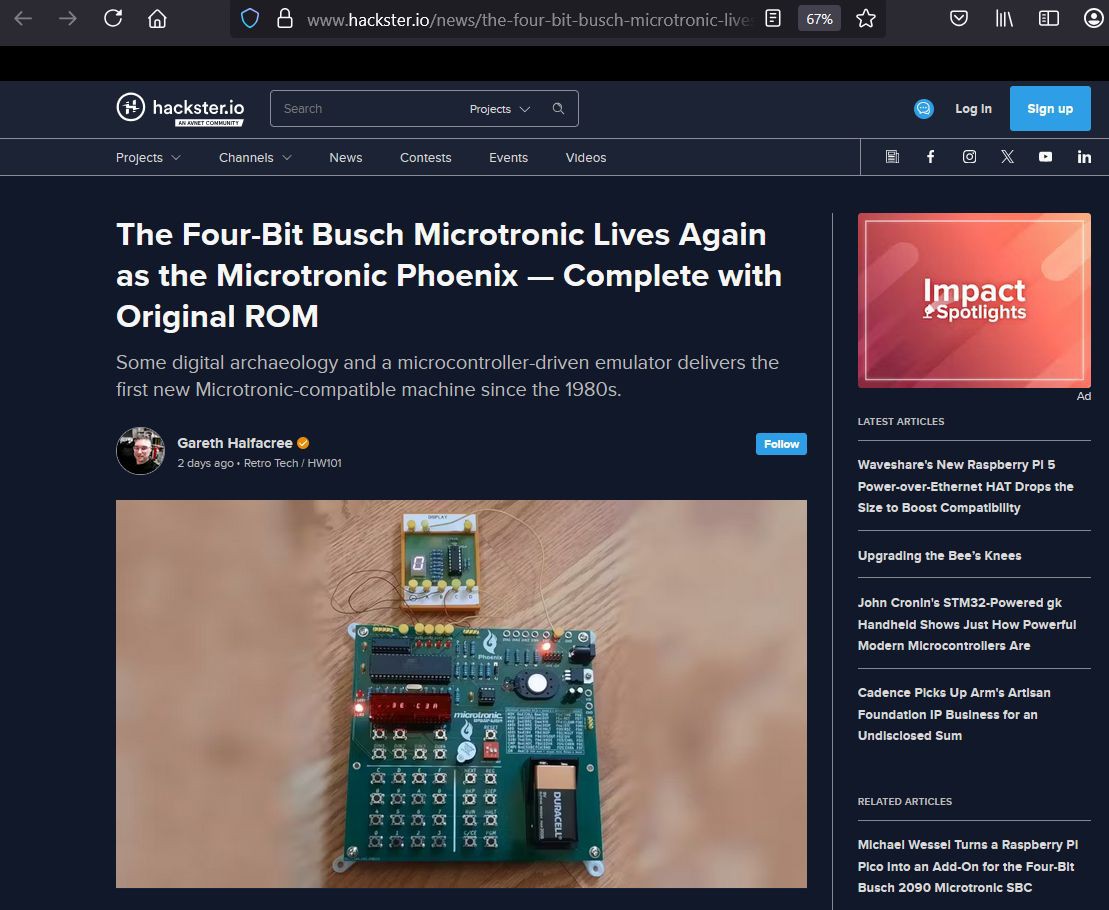Viewport: 1109px width, 910px height.
Task: Toggle reader view in the address bar
Action: [773, 19]
